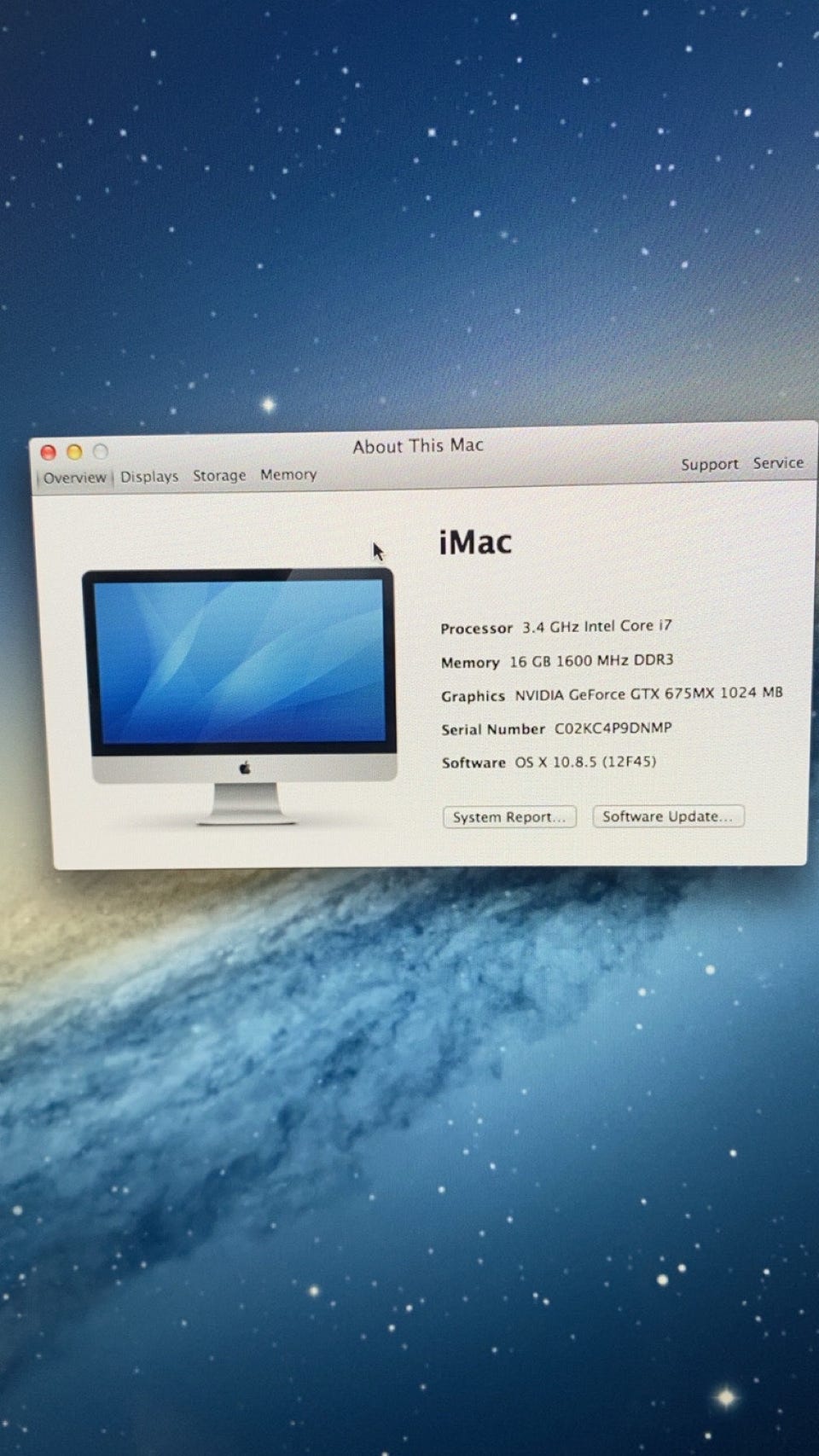The image size is (819, 1456).
Task: Click the Processor label
Action: pos(476,629)
